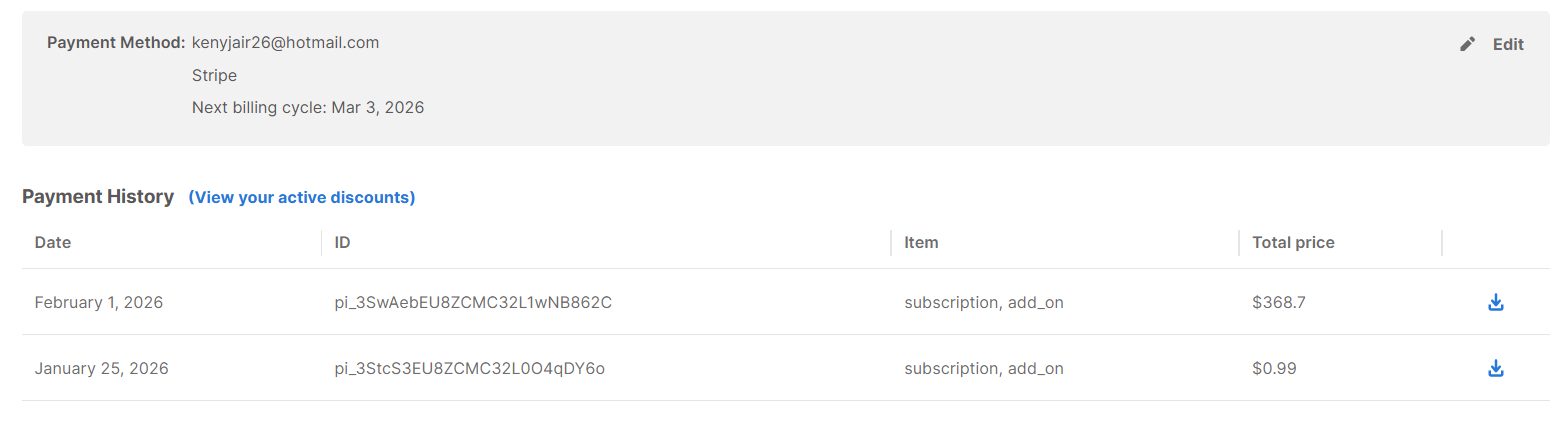Click the Next billing cycle date text
The image size is (1557, 440).
click(x=308, y=107)
